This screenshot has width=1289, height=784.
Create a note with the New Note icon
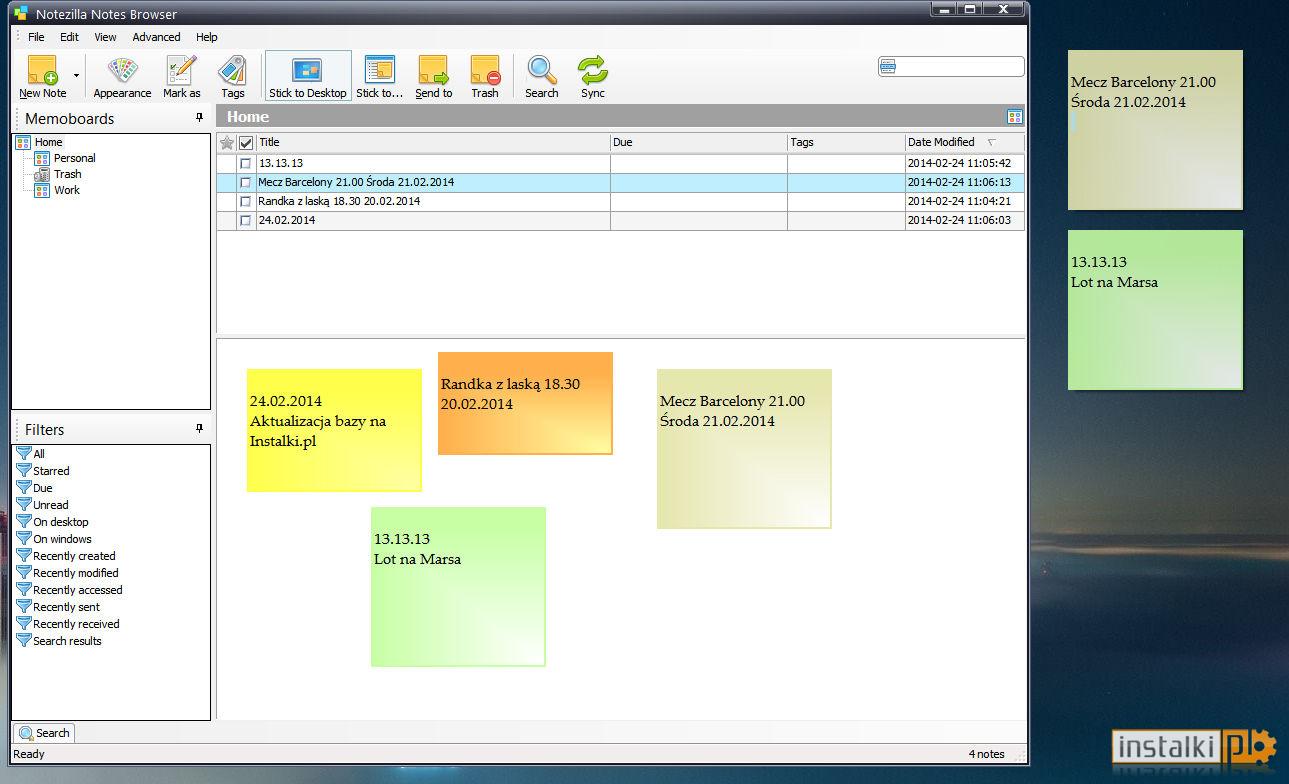pyautogui.click(x=42, y=77)
